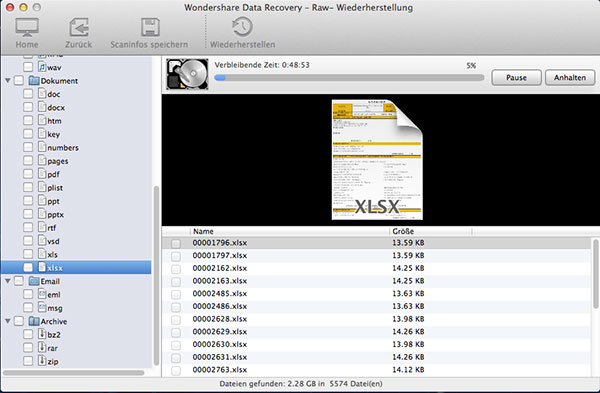Viewport: 600px width, 393px height.
Task: Stop the scan with Anhalten
Action: pyautogui.click(x=570, y=78)
